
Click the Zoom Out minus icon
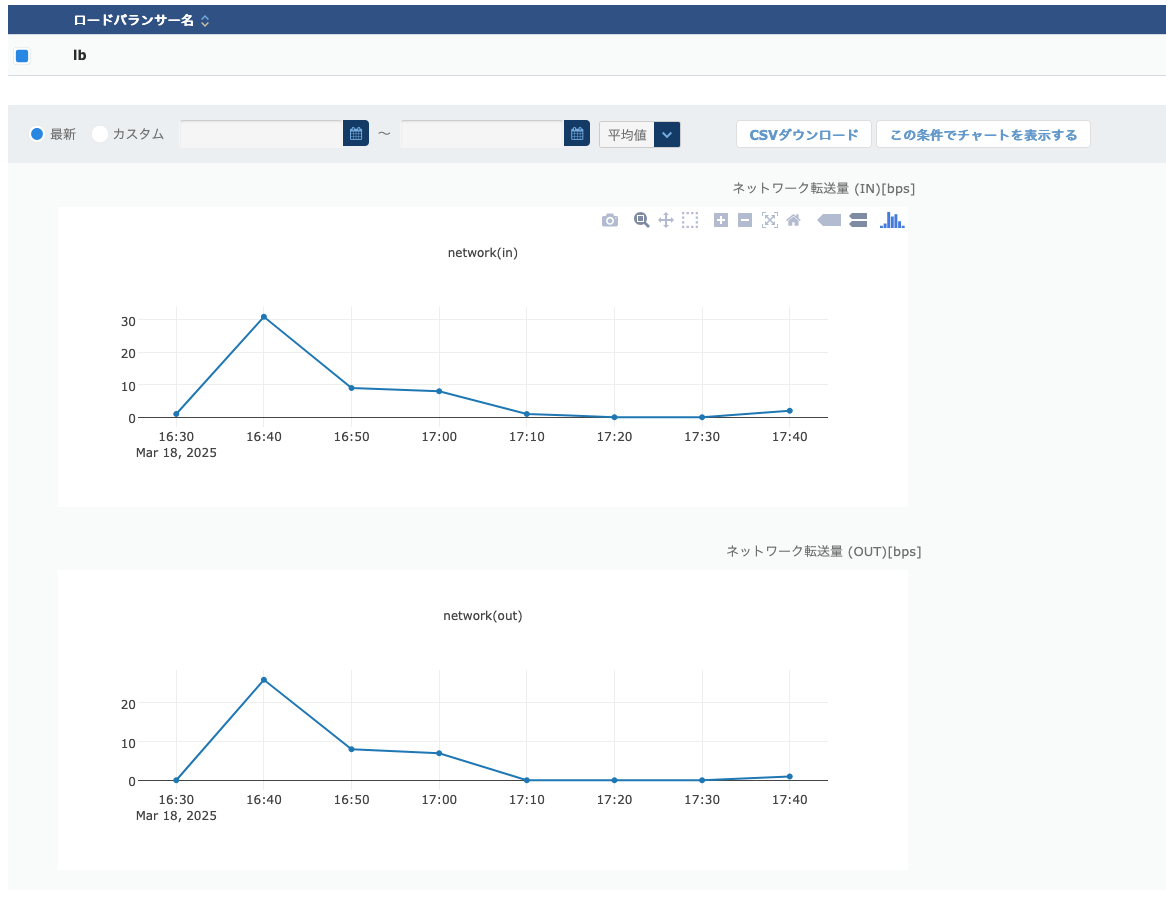[745, 220]
